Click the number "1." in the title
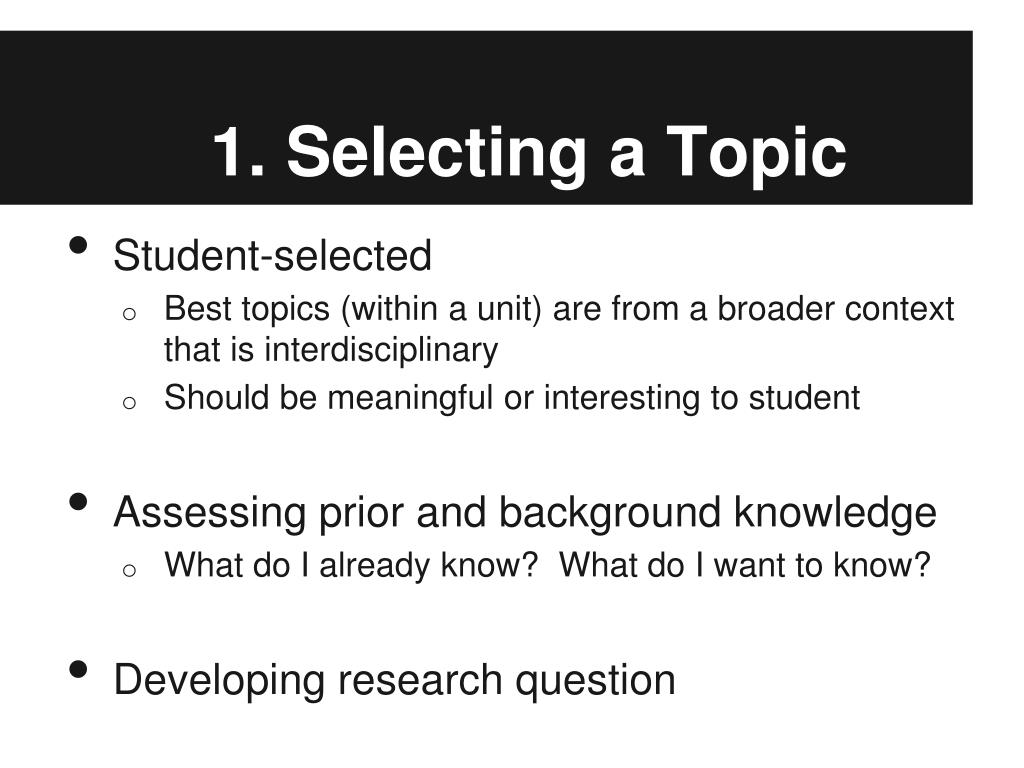This screenshot has height=768, width=1024. pyautogui.click(x=238, y=153)
